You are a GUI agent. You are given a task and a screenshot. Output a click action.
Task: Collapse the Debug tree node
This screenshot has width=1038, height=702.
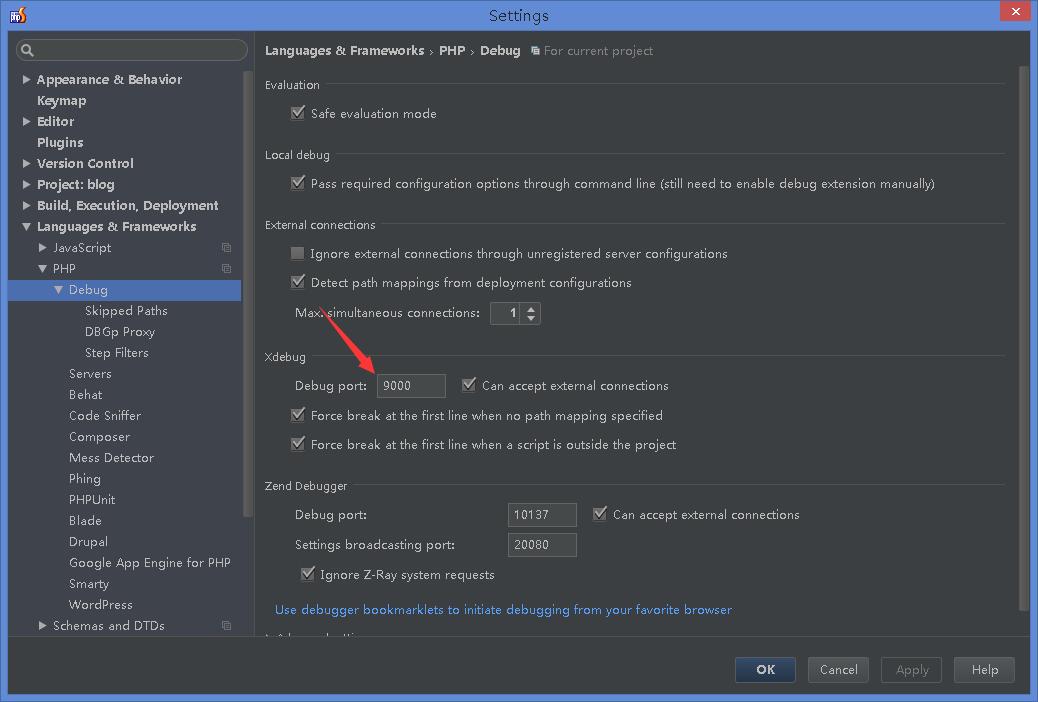[x=58, y=289]
